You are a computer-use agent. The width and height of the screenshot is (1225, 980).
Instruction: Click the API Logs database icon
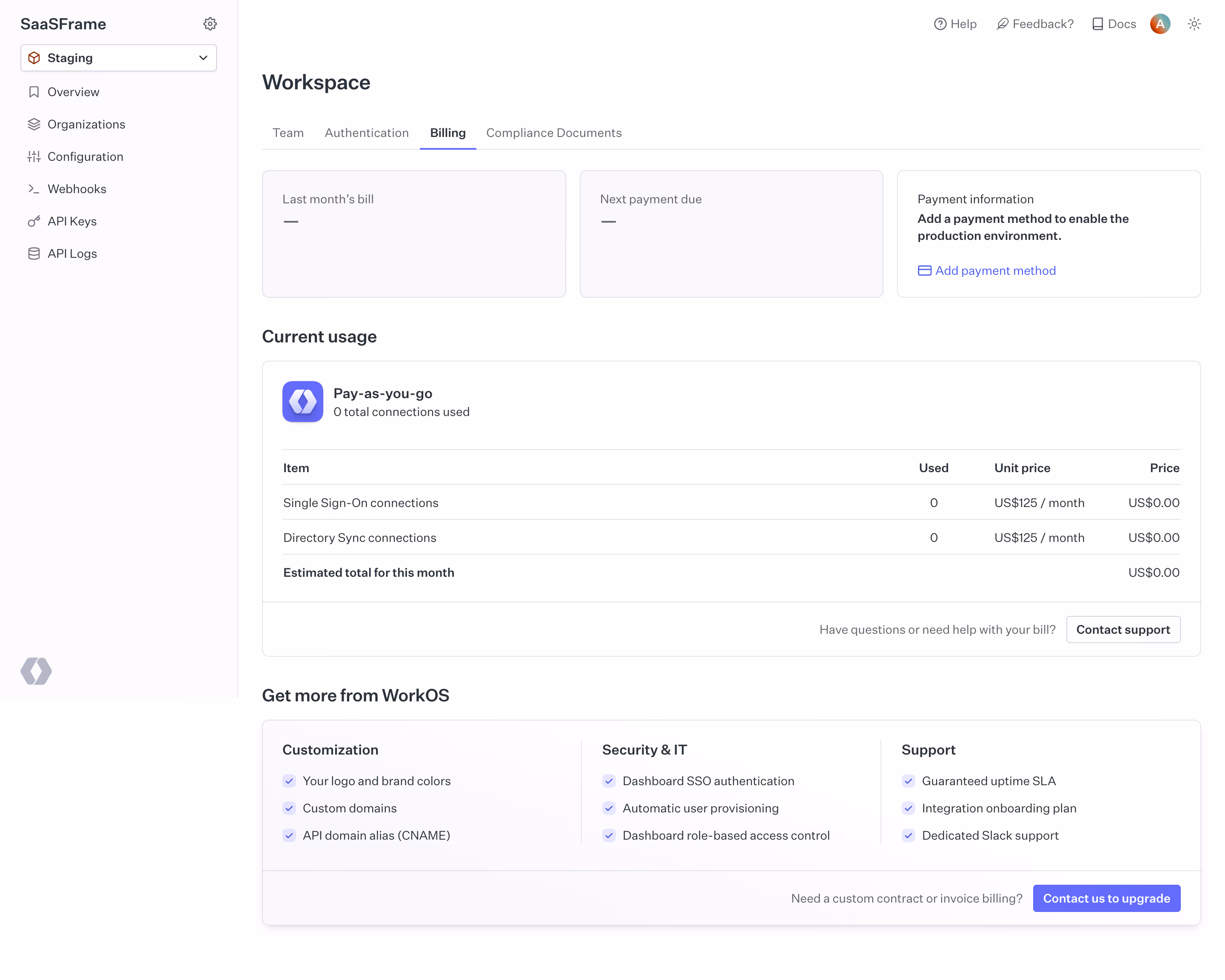pyautogui.click(x=34, y=254)
